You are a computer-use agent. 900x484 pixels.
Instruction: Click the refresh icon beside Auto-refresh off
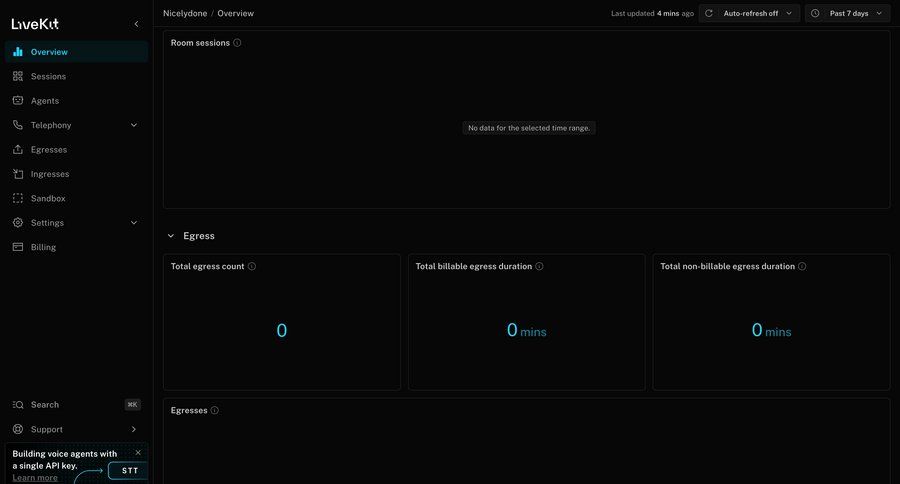709,13
